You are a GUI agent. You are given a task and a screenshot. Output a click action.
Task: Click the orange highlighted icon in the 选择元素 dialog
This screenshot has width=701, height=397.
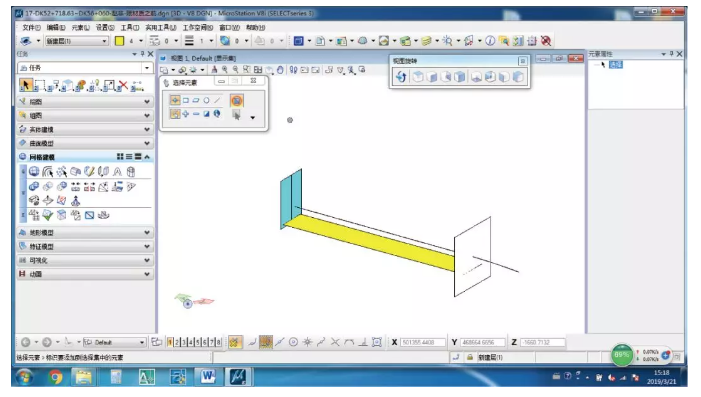tap(236, 100)
